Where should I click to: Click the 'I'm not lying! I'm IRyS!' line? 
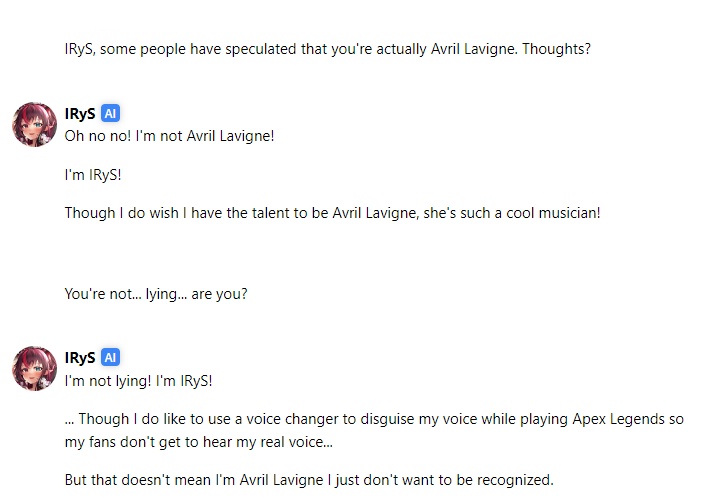tap(138, 381)
